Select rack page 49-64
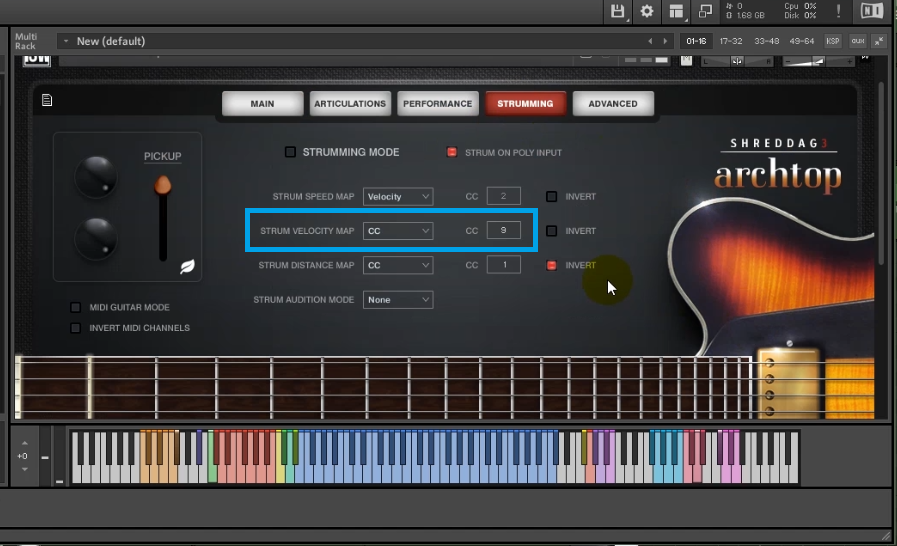 click(801, 41)
